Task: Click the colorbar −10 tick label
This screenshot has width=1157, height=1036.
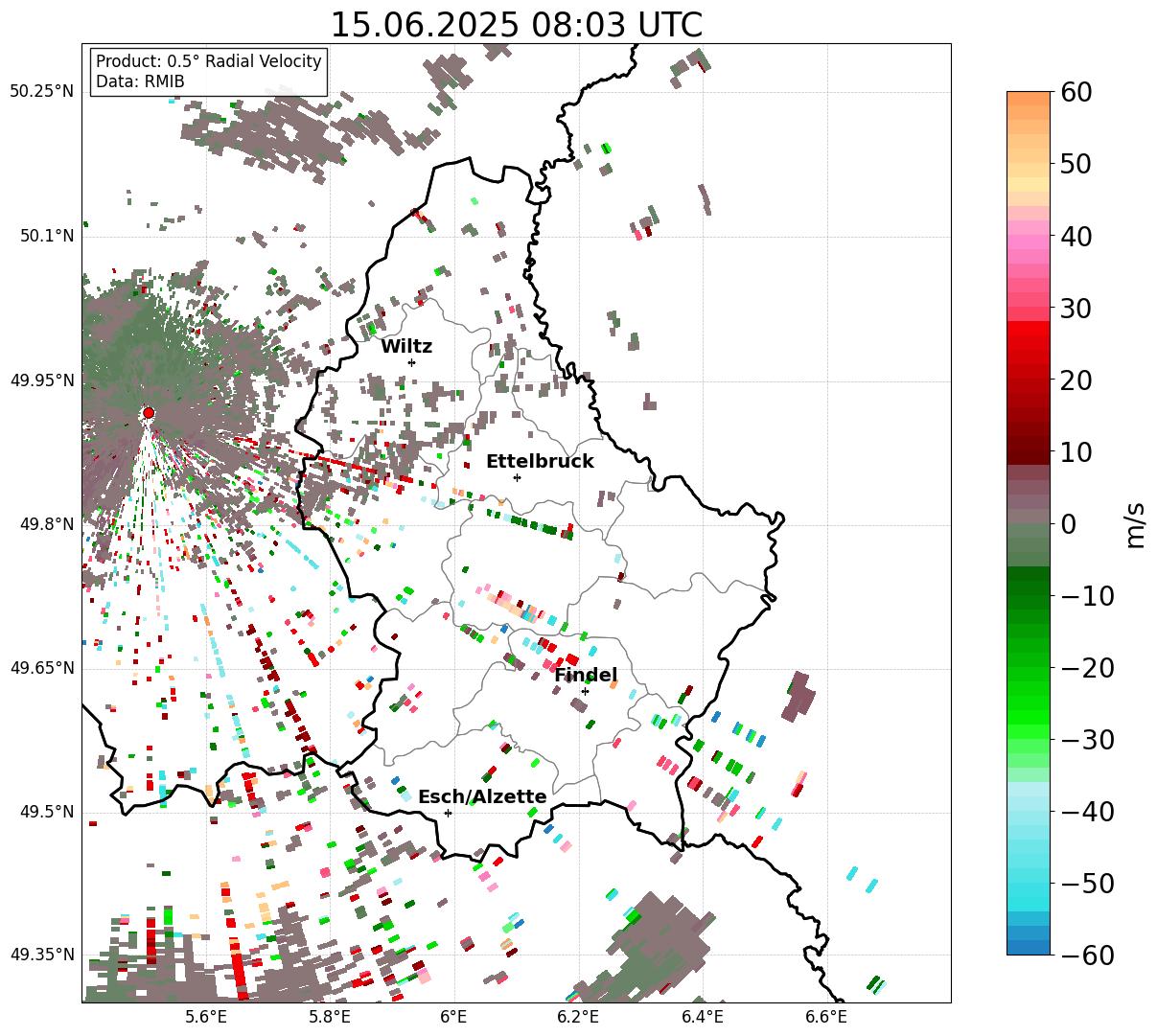Action: [x=1087, y=596]
